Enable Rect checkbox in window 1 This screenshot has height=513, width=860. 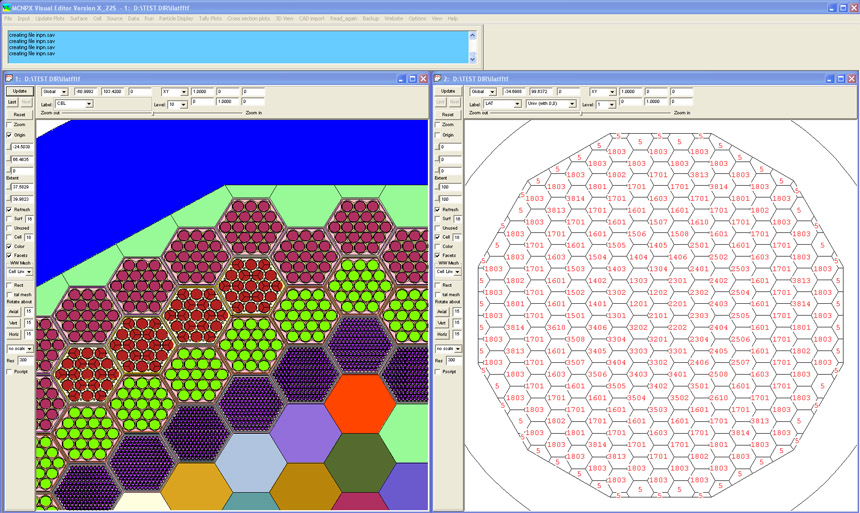click(9, 285)
